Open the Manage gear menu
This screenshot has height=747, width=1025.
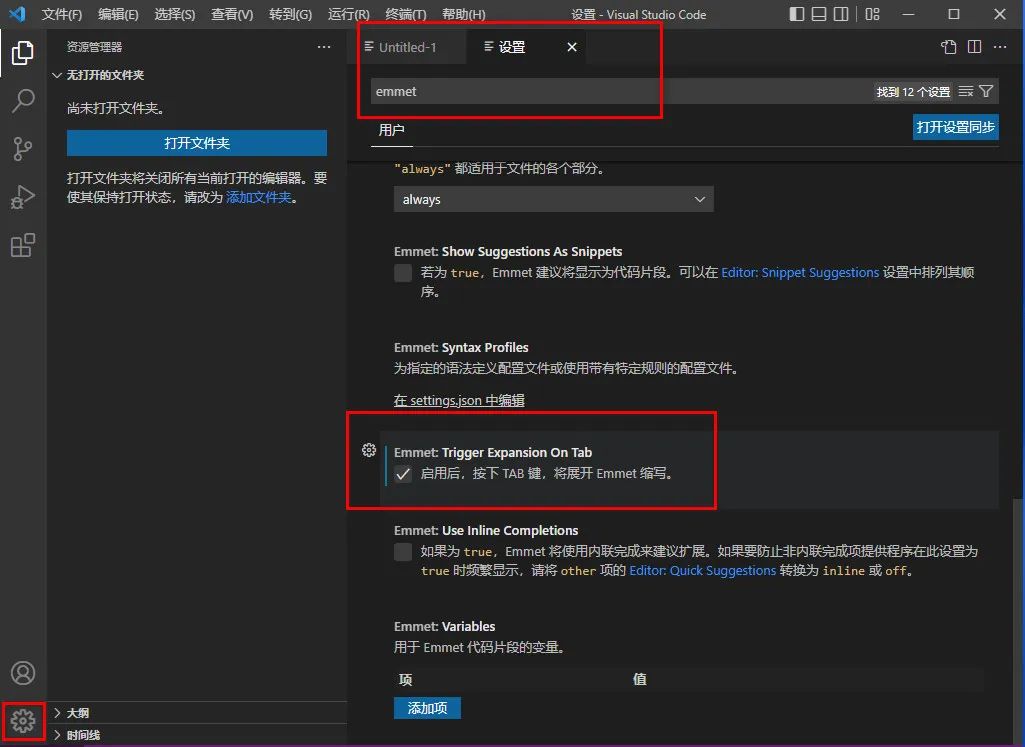(x=23, y=721)
